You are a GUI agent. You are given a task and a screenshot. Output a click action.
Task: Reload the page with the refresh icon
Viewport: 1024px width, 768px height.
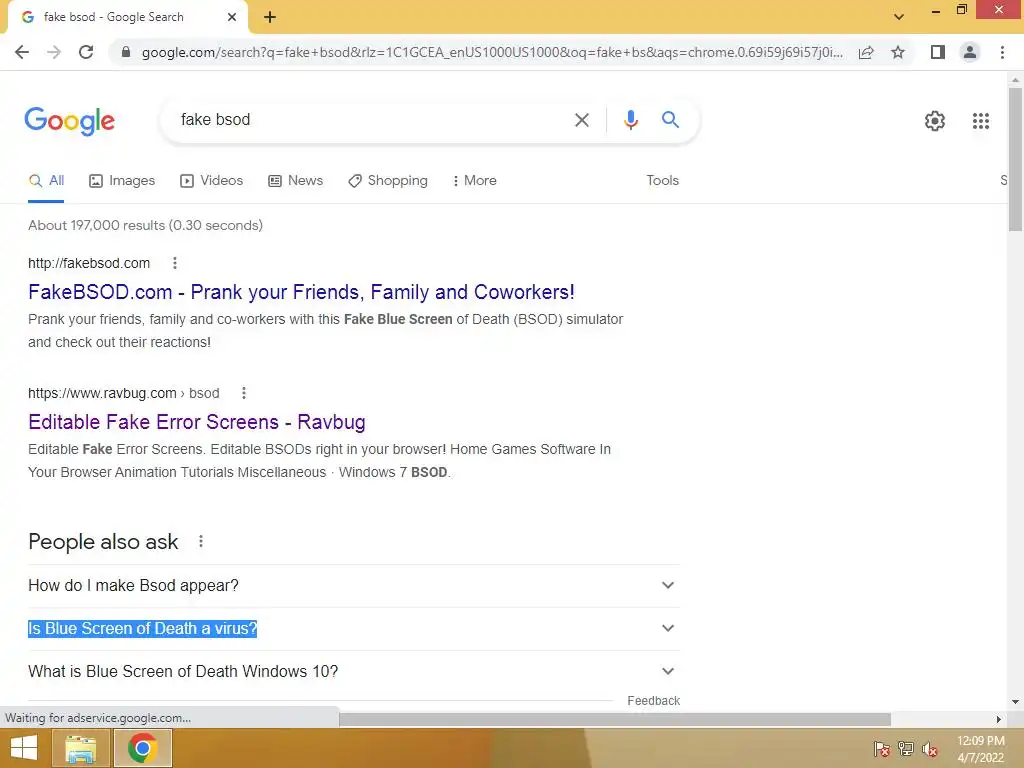click(86, 52)
